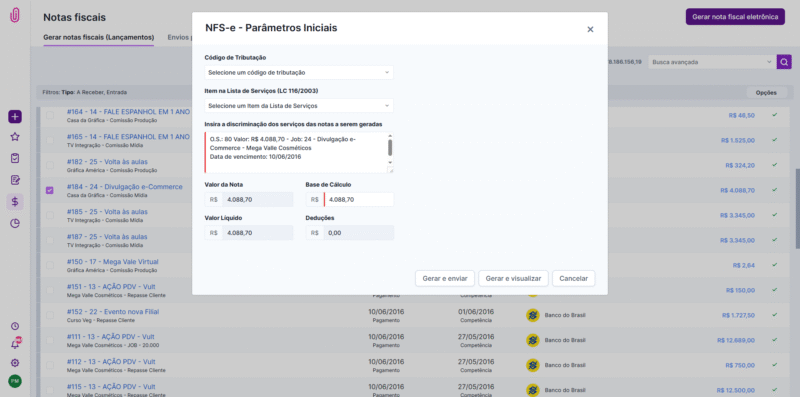
Task: Switch to the Envios tab
Action: click(x=179, y=37)
